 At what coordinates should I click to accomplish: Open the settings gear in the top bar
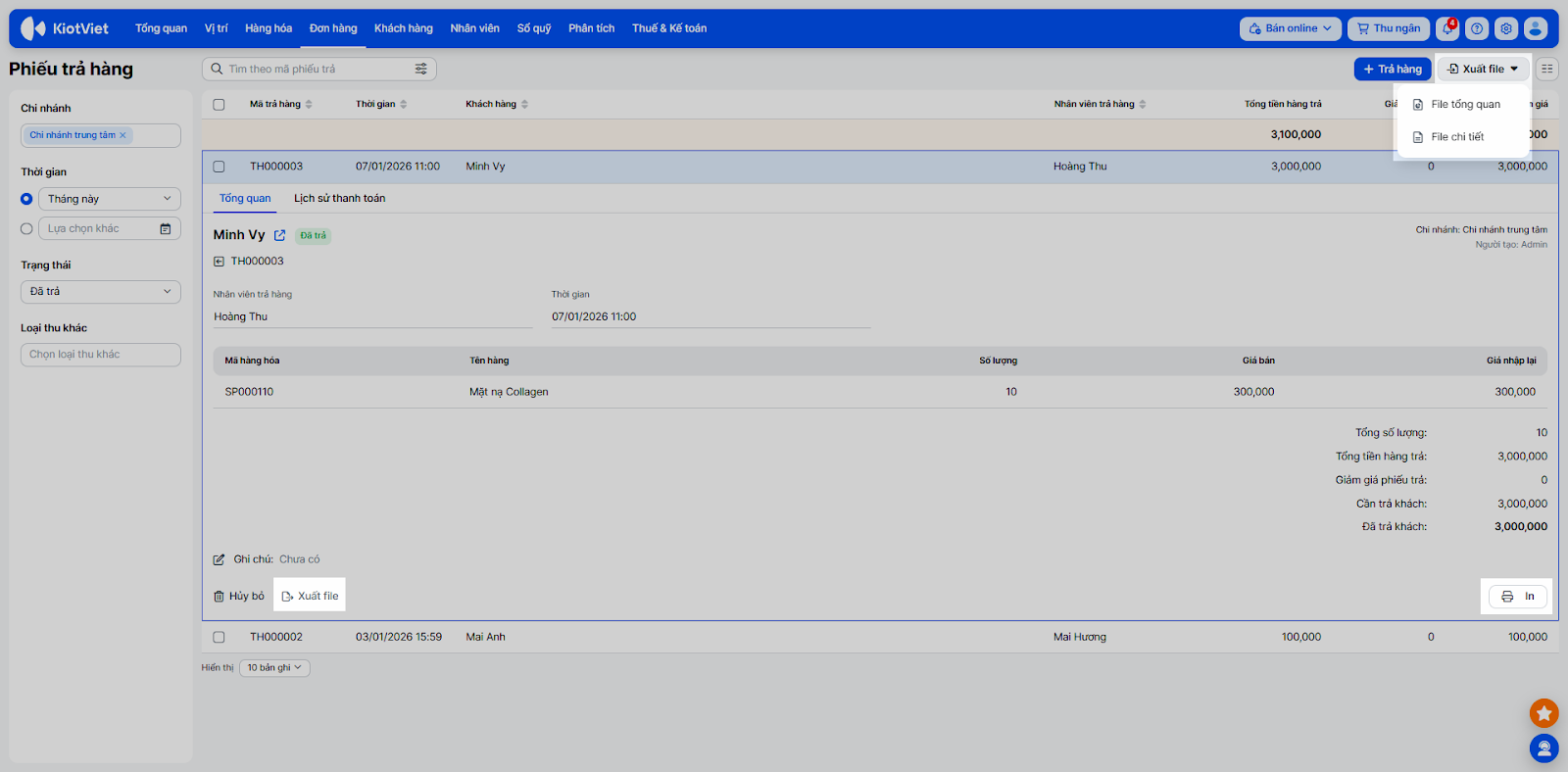point(1506,28)
